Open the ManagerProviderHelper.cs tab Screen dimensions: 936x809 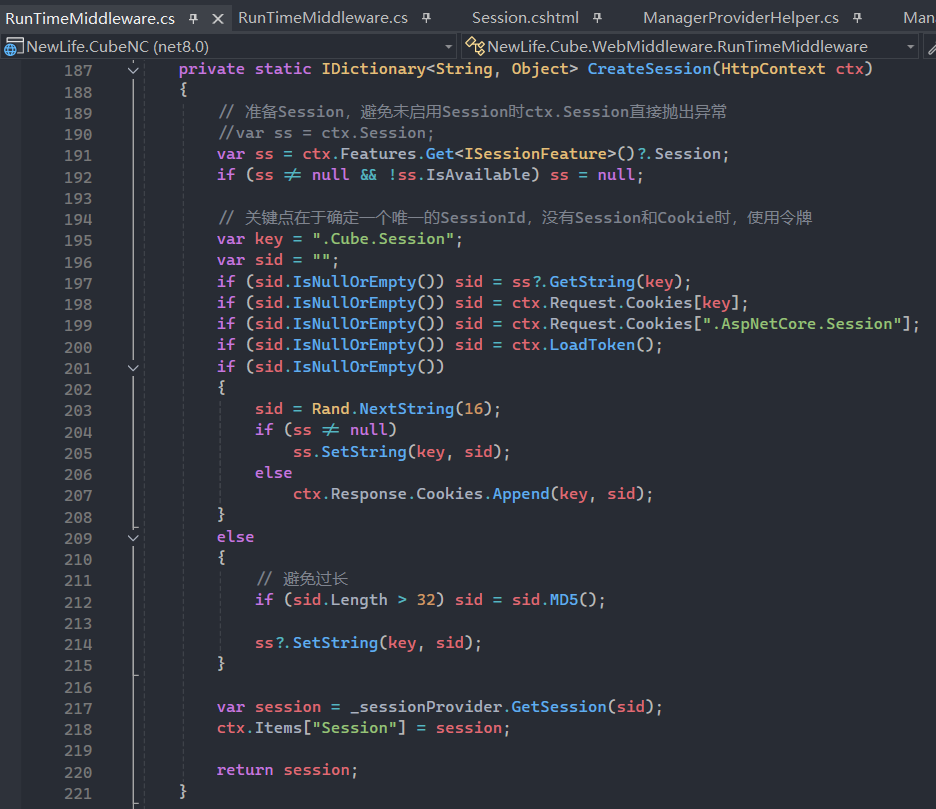click(x=740, y=18)
